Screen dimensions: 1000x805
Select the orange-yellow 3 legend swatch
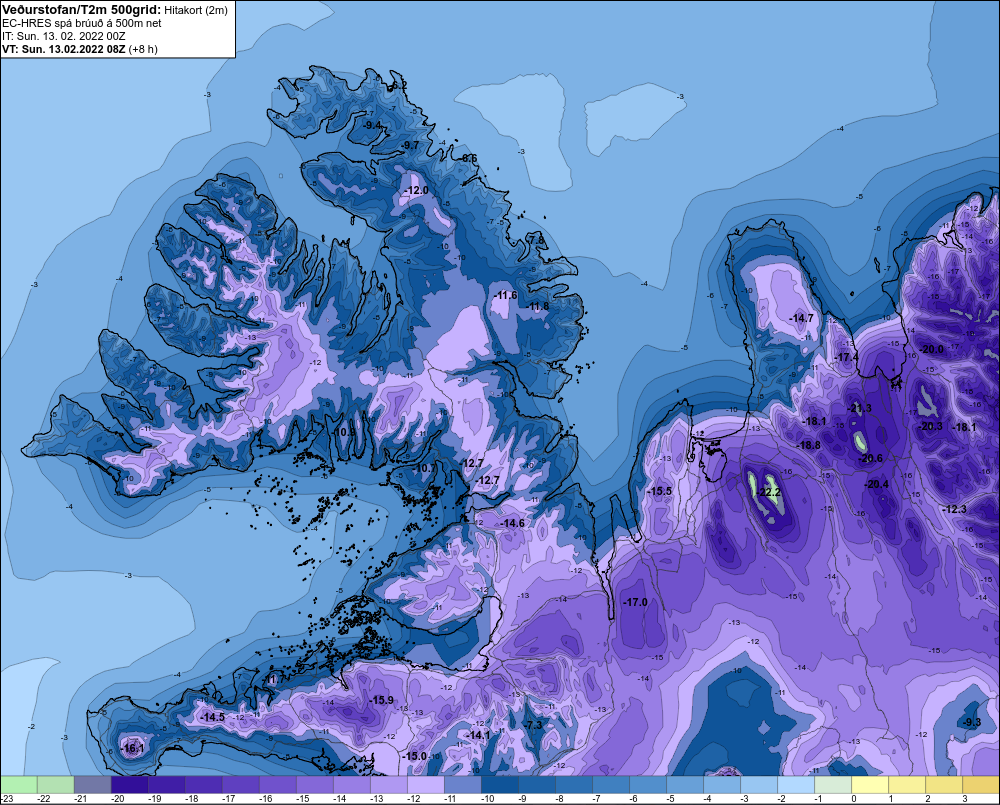click(981, 784)
